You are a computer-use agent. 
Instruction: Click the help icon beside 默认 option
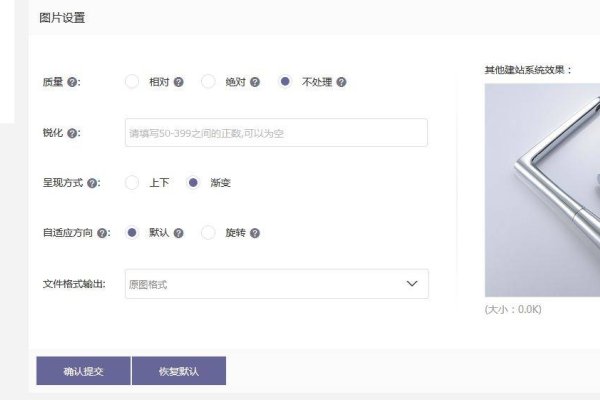pos(178,233)
